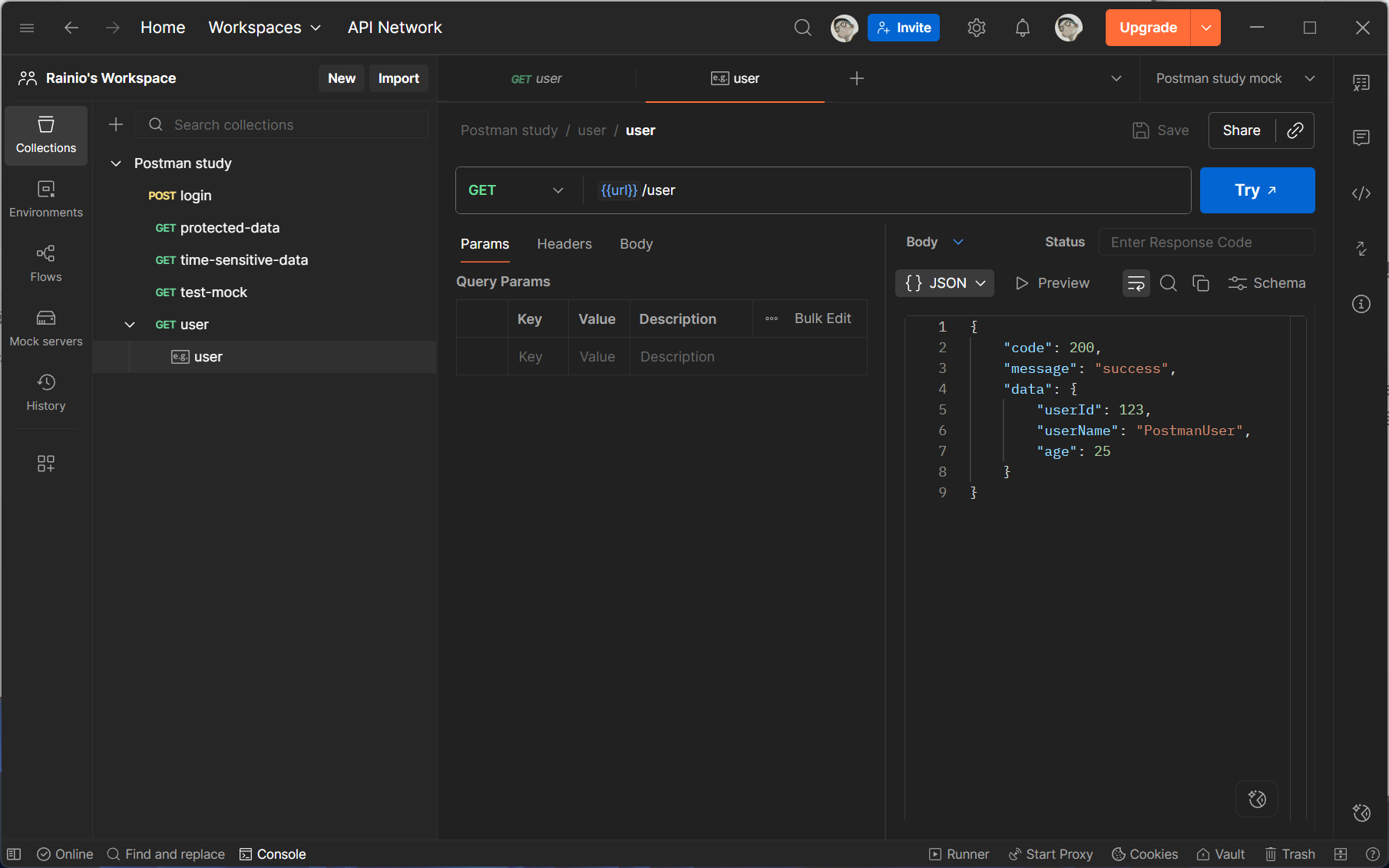1389x868 pixels.
Task: Switch to the GET user tab
Action: pyautogui.click(x=537, y=78)
